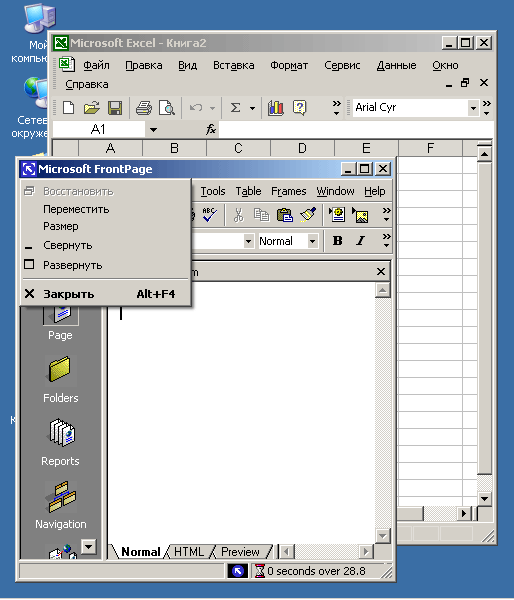Toggle Italic formatting in FrontPage

[360, 241]
